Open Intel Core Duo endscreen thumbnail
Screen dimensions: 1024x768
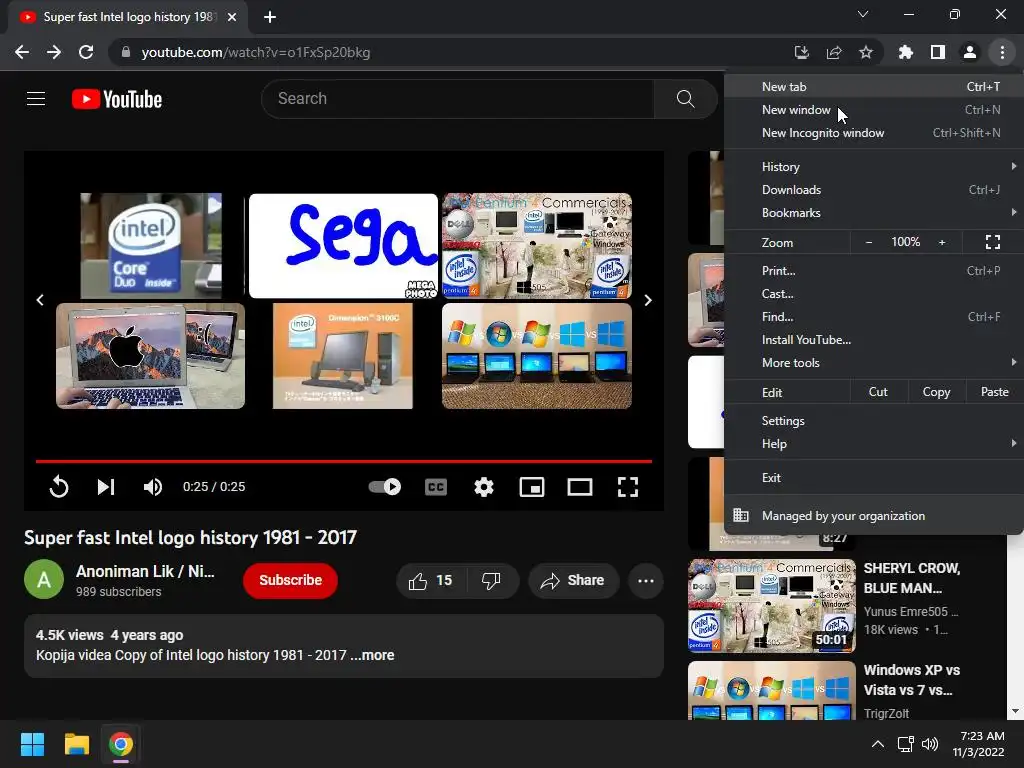151,246
